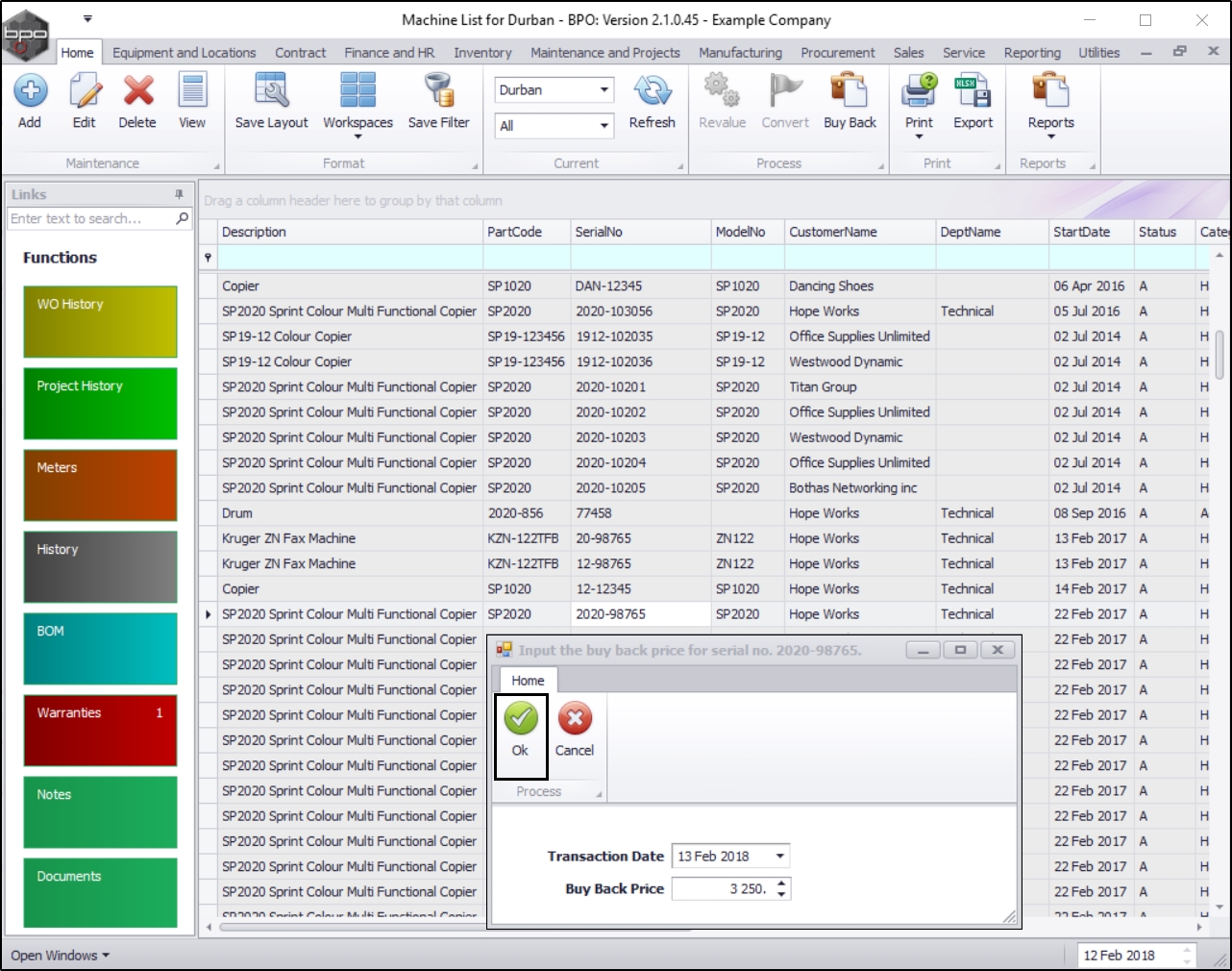The height and width of the screenshot is (971, 1232).
Task: Open the Transaction Date dropdown calendar
Action: tap(780, 857)
